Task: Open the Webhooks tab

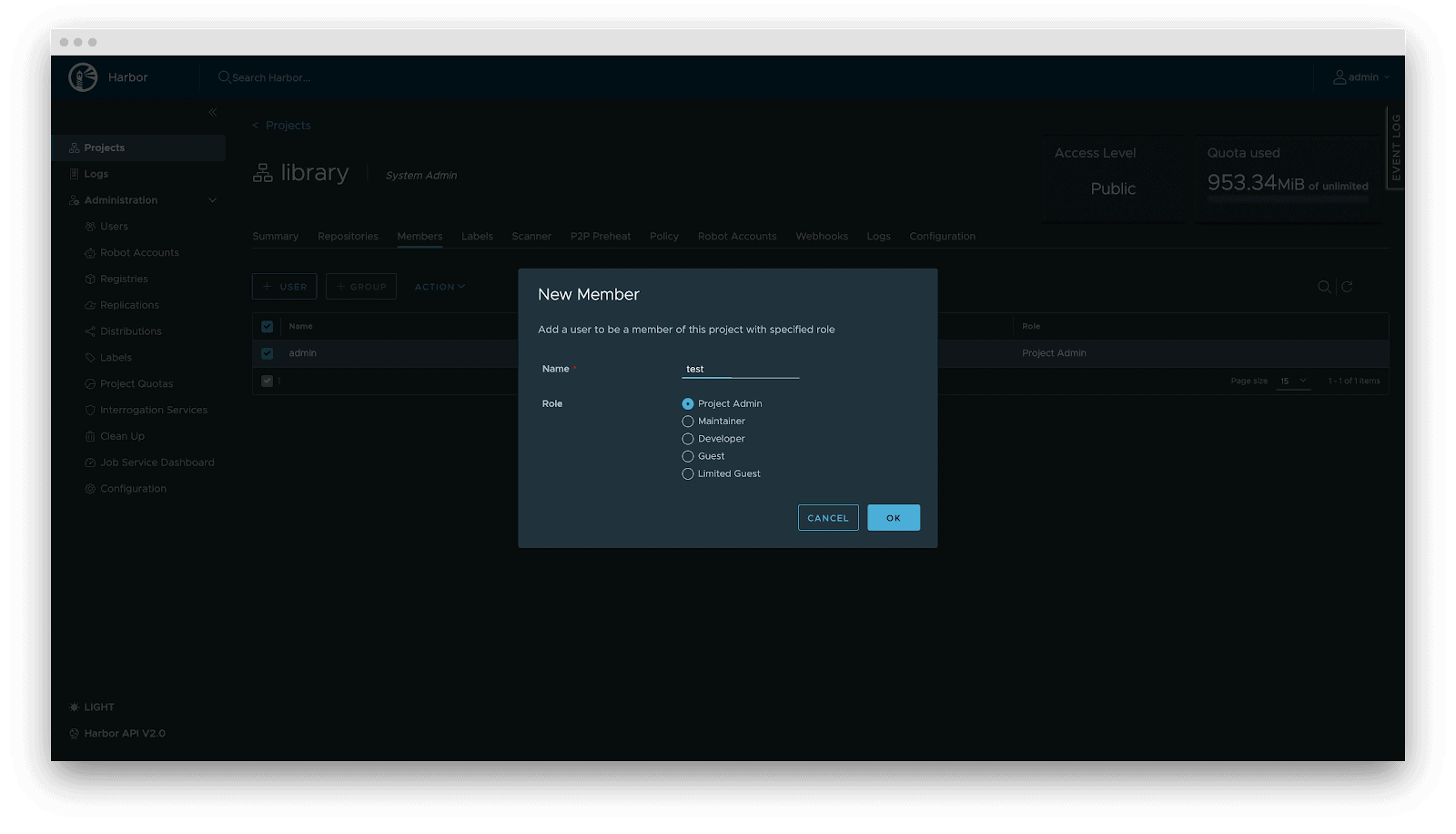Action: (x=821, y=236)
